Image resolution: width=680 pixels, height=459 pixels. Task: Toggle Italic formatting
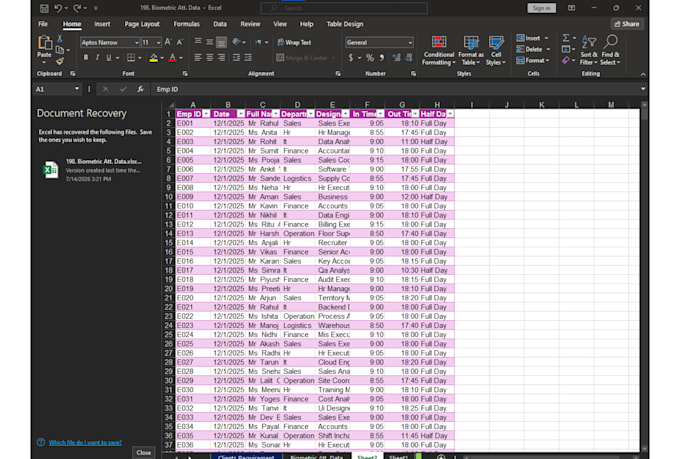point(98,57)
